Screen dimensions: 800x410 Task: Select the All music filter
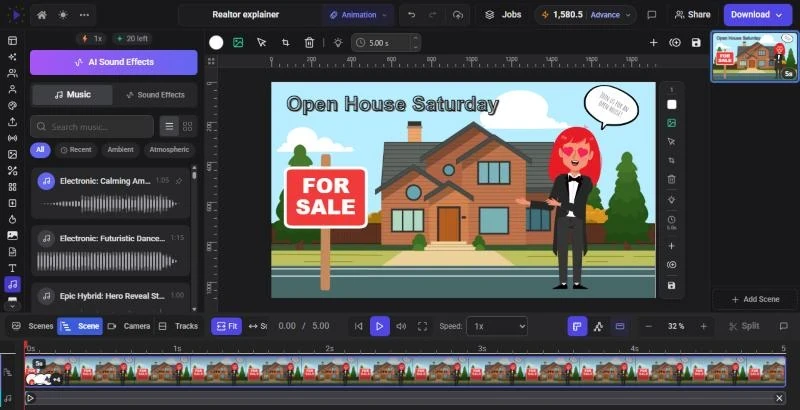pyautogui.click(x=40, y=150)
